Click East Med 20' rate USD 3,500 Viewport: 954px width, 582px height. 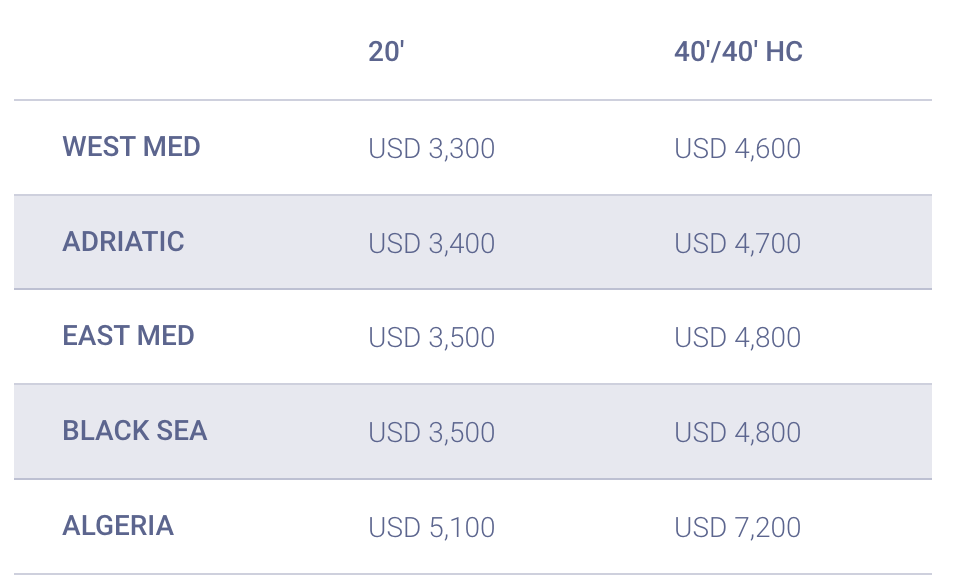coord(431,338)
